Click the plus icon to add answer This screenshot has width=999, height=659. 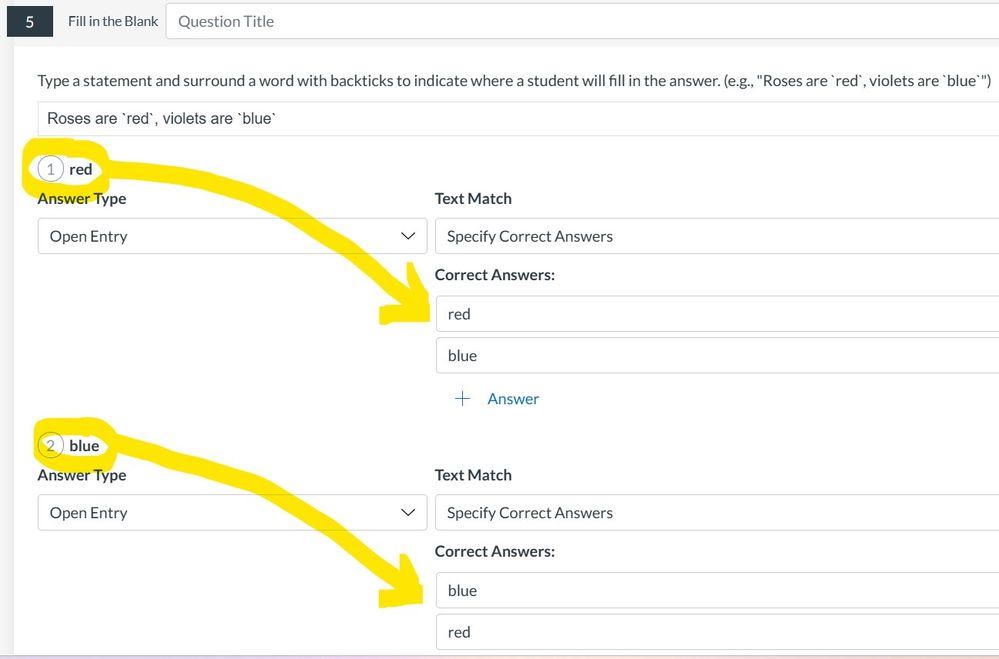(x=462, y=399)
